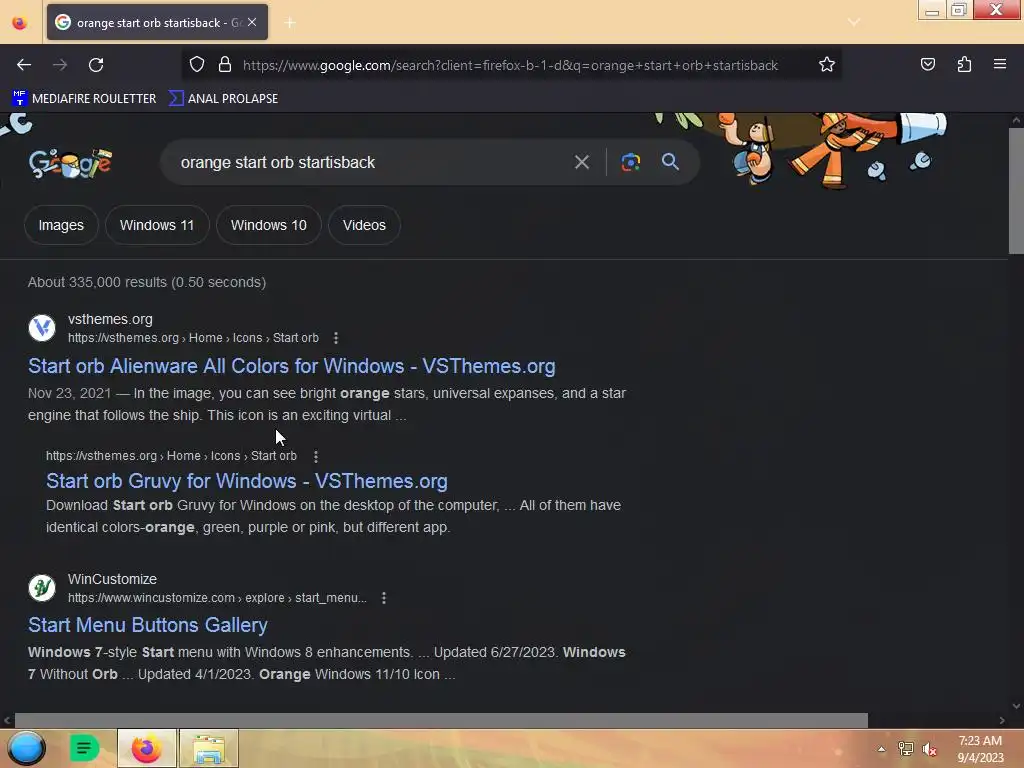Open the Extensions puzzle icon
This screenshot has width=1024, height=768.
964,65
